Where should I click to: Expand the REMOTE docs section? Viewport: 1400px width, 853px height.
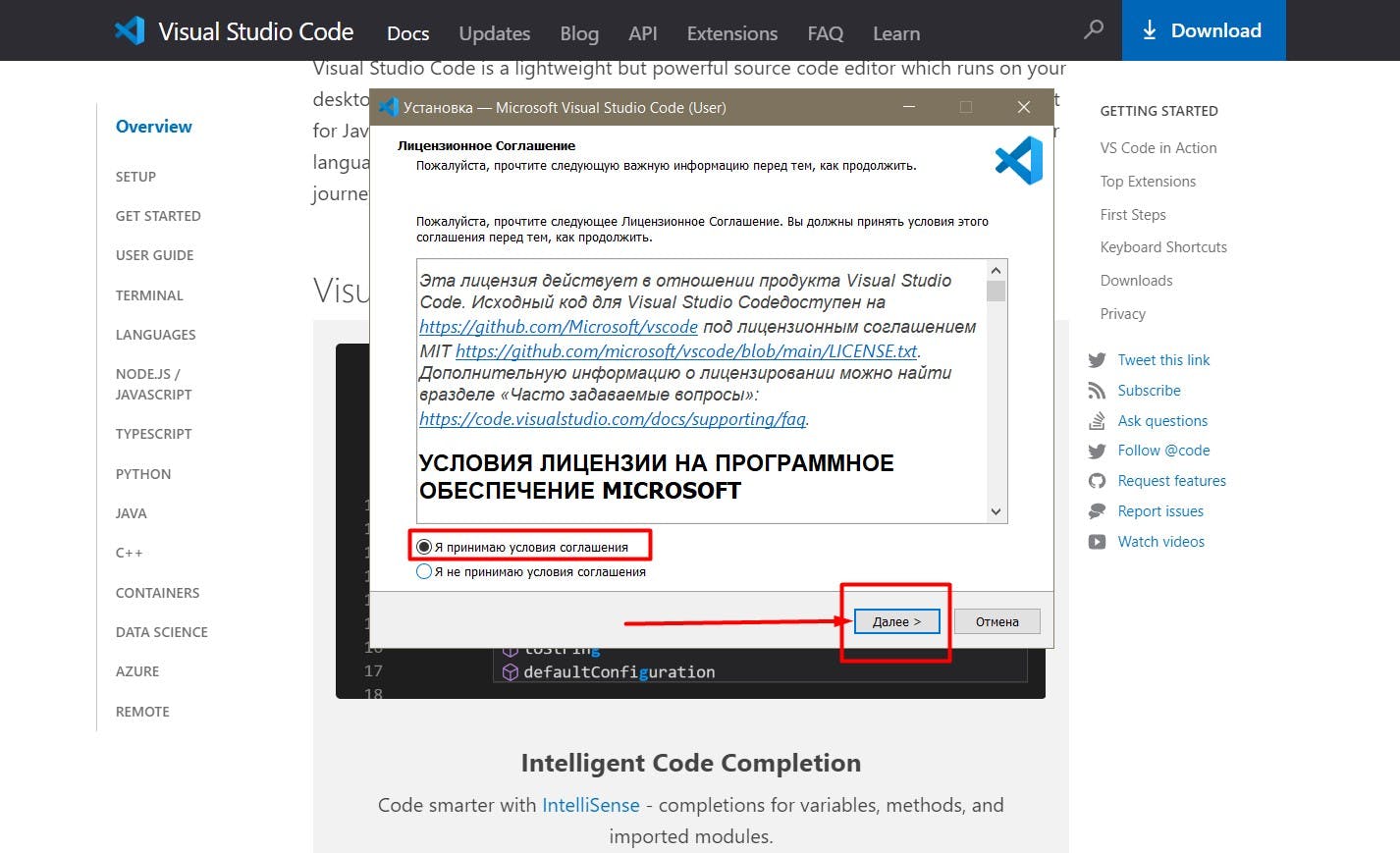tap(142, 712)
